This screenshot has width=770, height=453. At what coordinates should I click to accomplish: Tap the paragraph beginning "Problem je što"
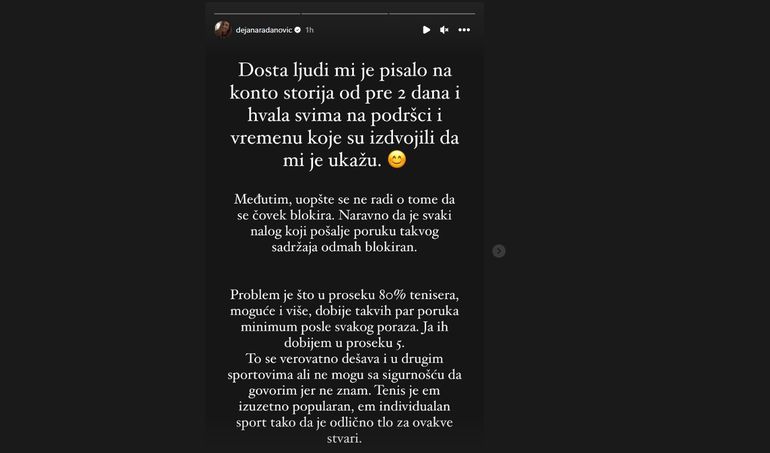(345, 319)
